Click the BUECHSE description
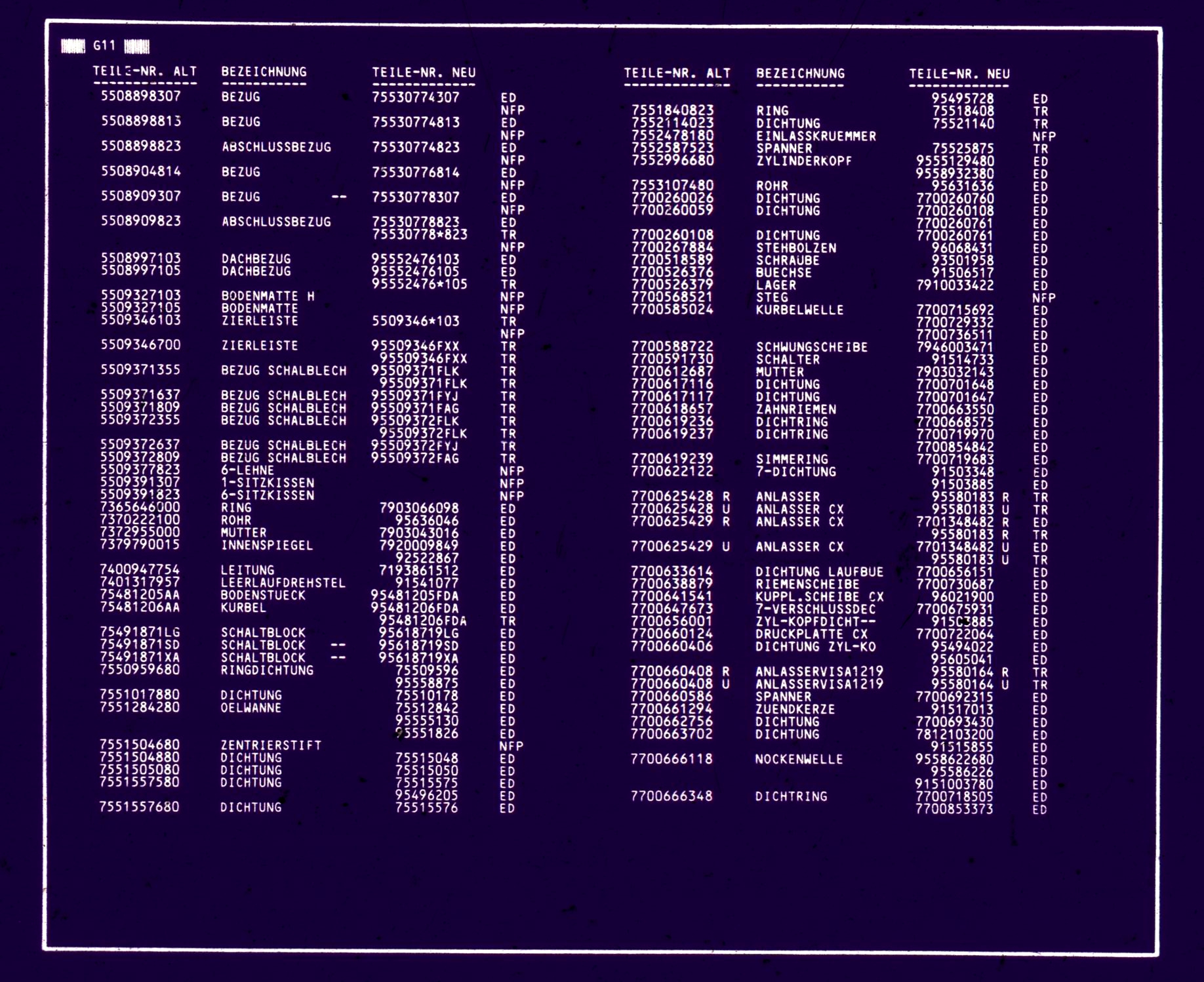1204x982 pixels. tap(784, 273)
